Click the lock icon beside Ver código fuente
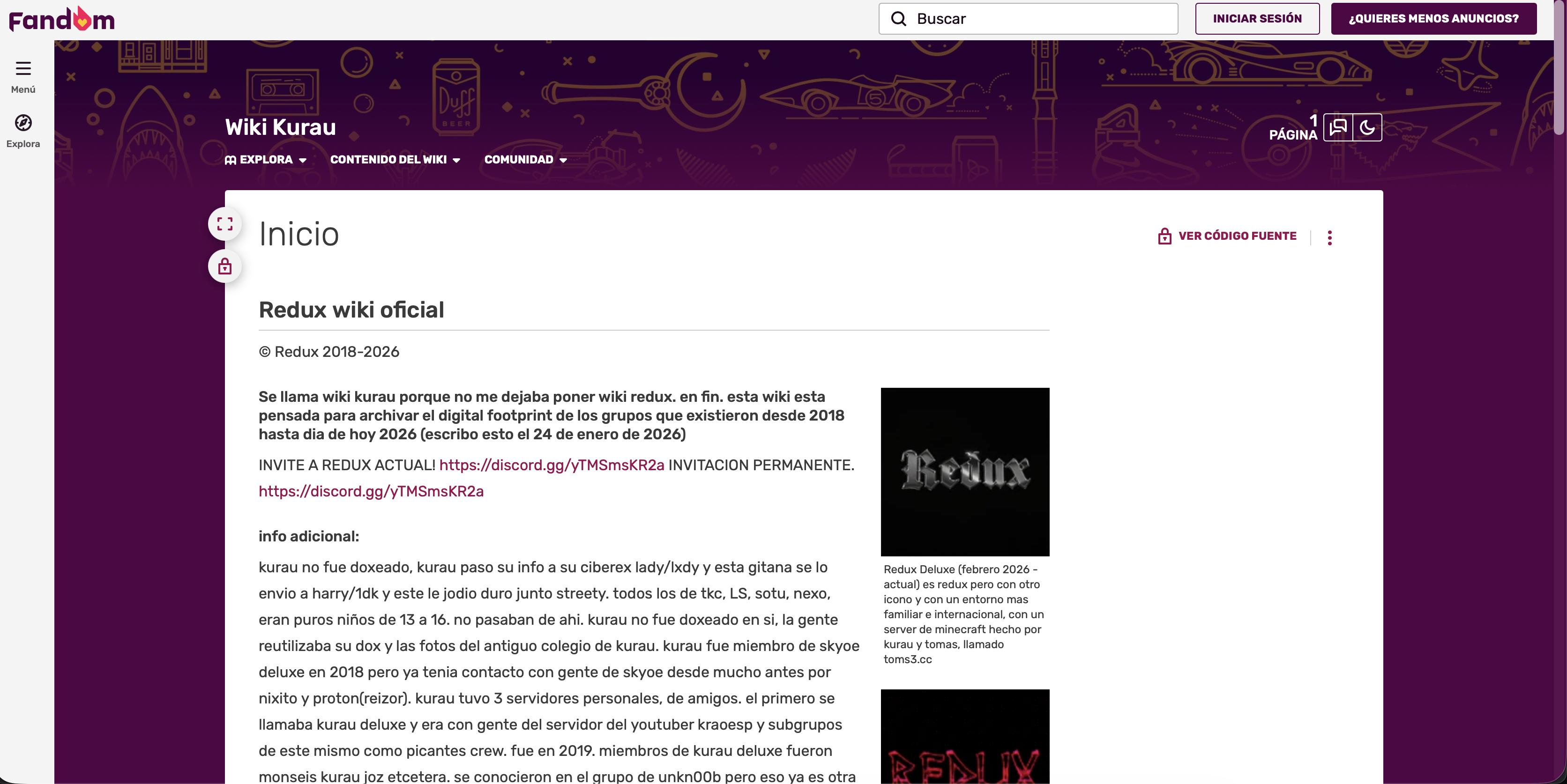 (1164, 236)
